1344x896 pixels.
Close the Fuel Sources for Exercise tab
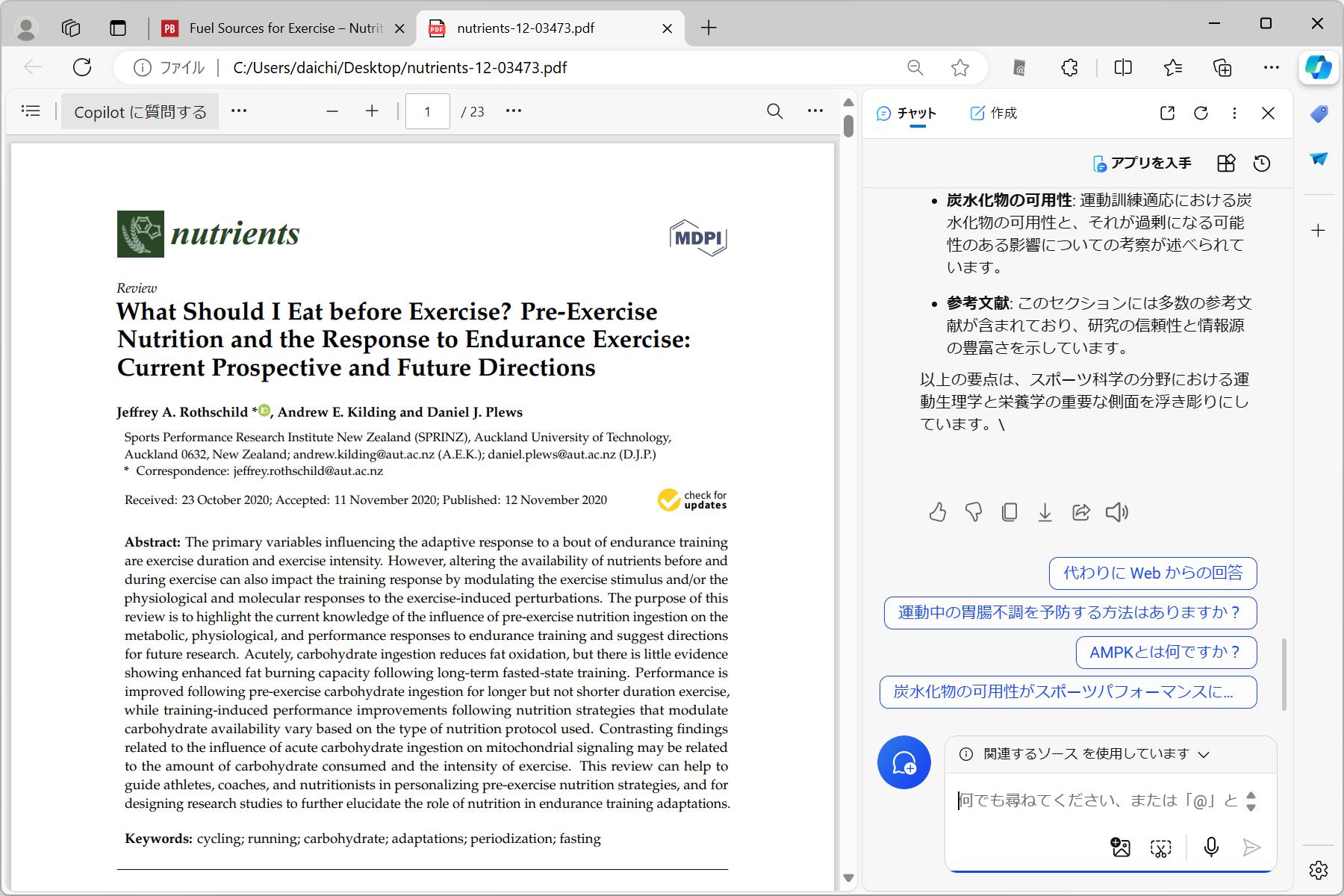point(399,28)
